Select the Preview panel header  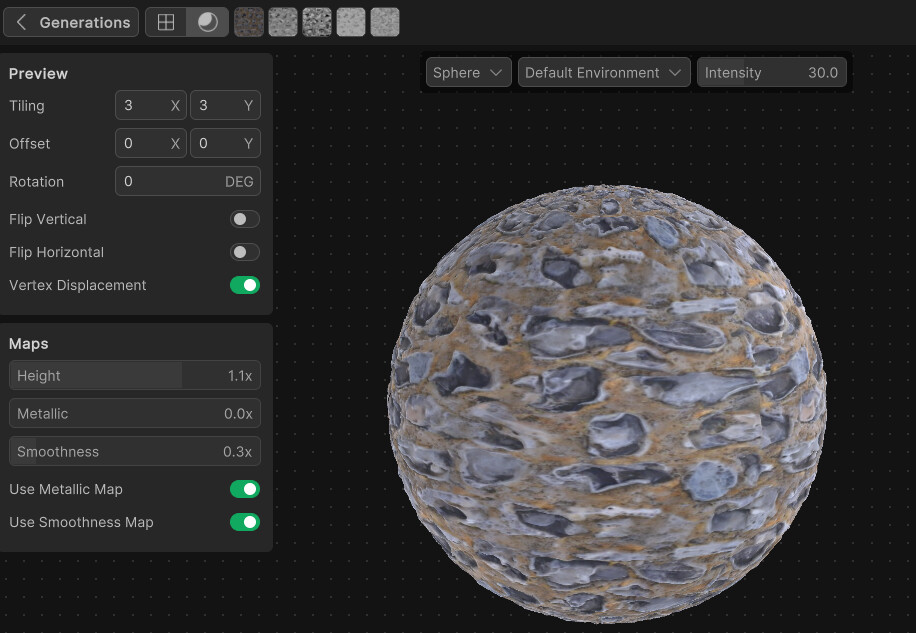[x=38, y=73]
